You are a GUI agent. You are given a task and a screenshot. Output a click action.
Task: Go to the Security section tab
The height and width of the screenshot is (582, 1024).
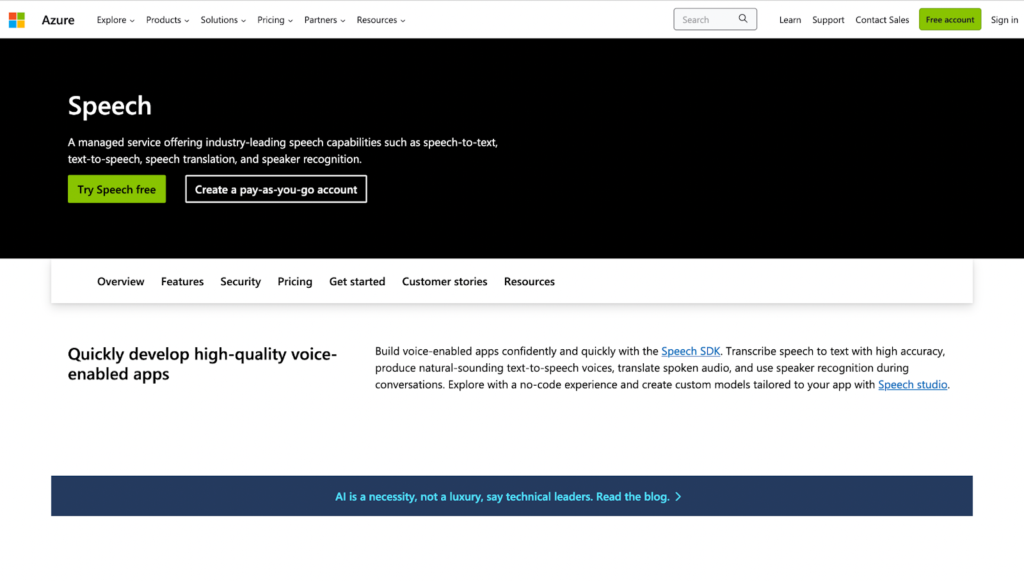240,282
